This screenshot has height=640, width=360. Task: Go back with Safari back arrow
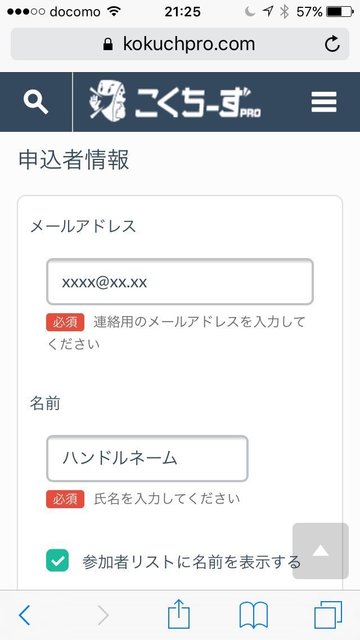24,615
